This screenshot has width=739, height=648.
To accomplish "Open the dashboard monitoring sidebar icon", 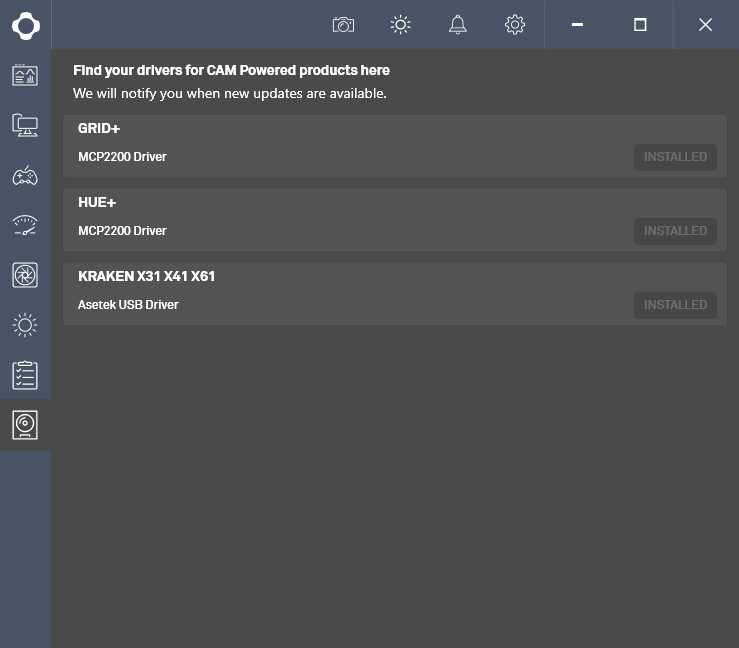I will 25,75.
